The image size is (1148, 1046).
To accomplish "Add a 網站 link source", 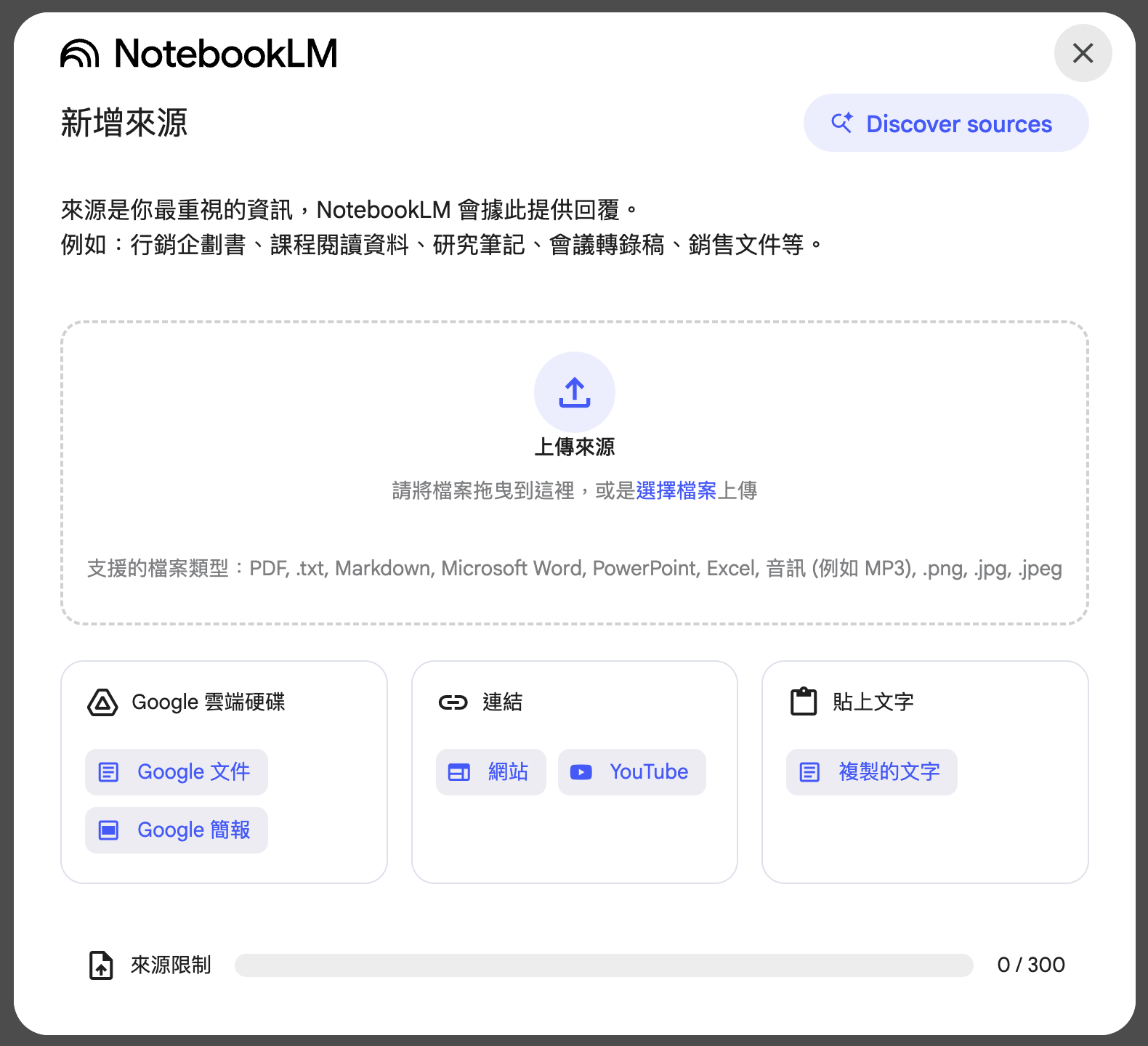I will coord(490,771).
